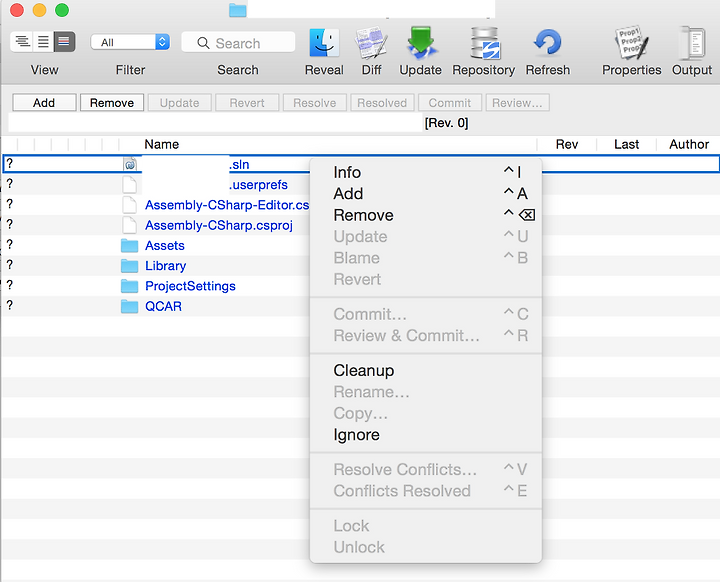Click the greyed Revert button

(247, 102)
